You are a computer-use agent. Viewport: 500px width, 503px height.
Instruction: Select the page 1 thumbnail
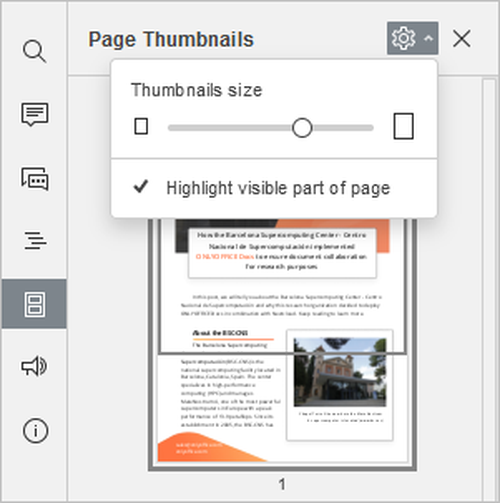point(282,343)
